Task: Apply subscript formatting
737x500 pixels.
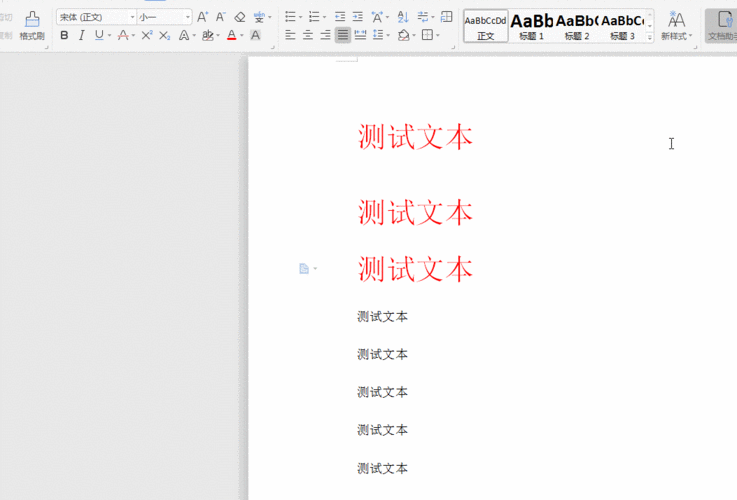Action: (164, 35)
